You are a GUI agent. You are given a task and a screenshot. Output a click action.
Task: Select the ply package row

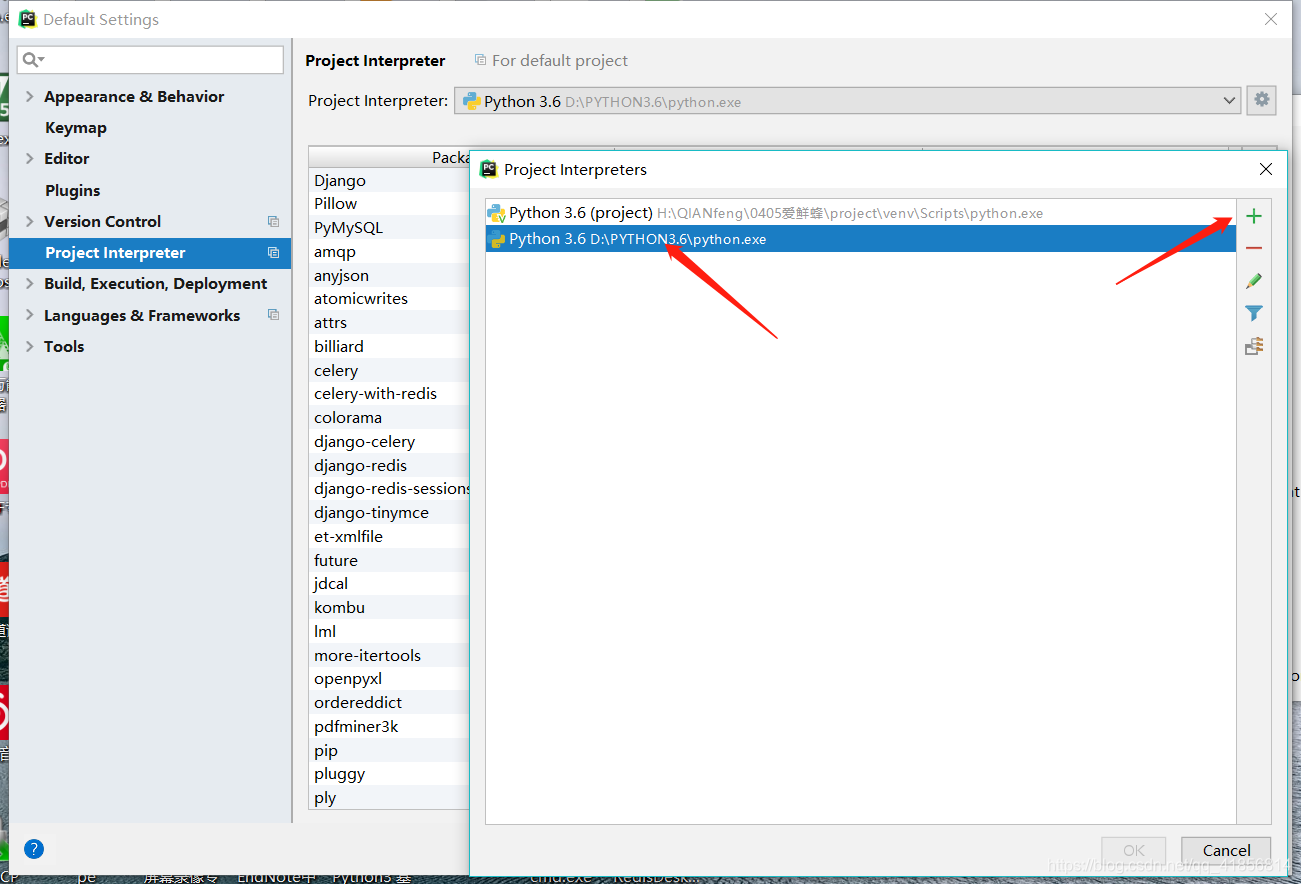coord(389,797)
